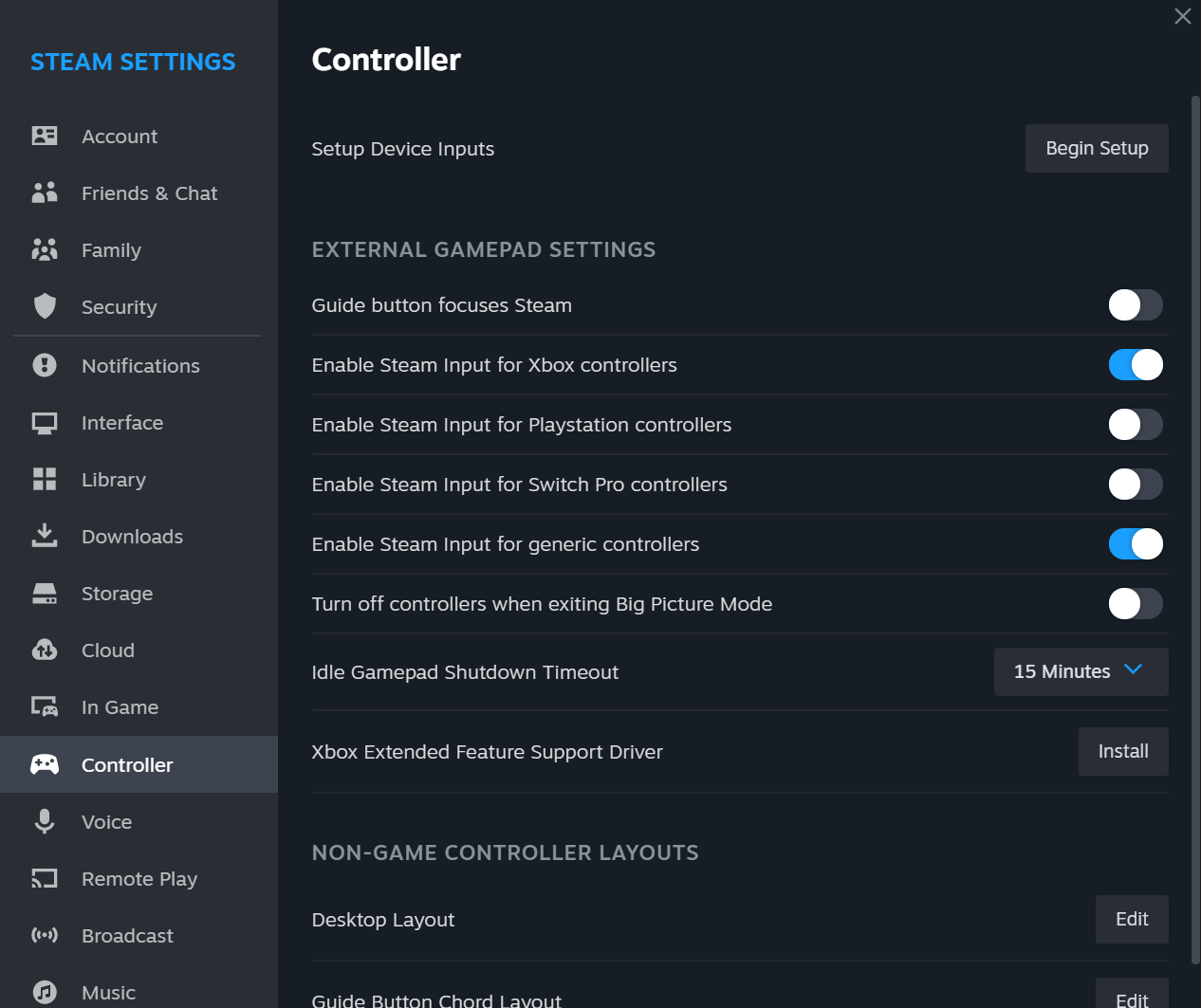Viewport: 1201px width, 1008px height.
Task: Enable Steam Input for Switch Pro controllers
Action: [1136, 485]
